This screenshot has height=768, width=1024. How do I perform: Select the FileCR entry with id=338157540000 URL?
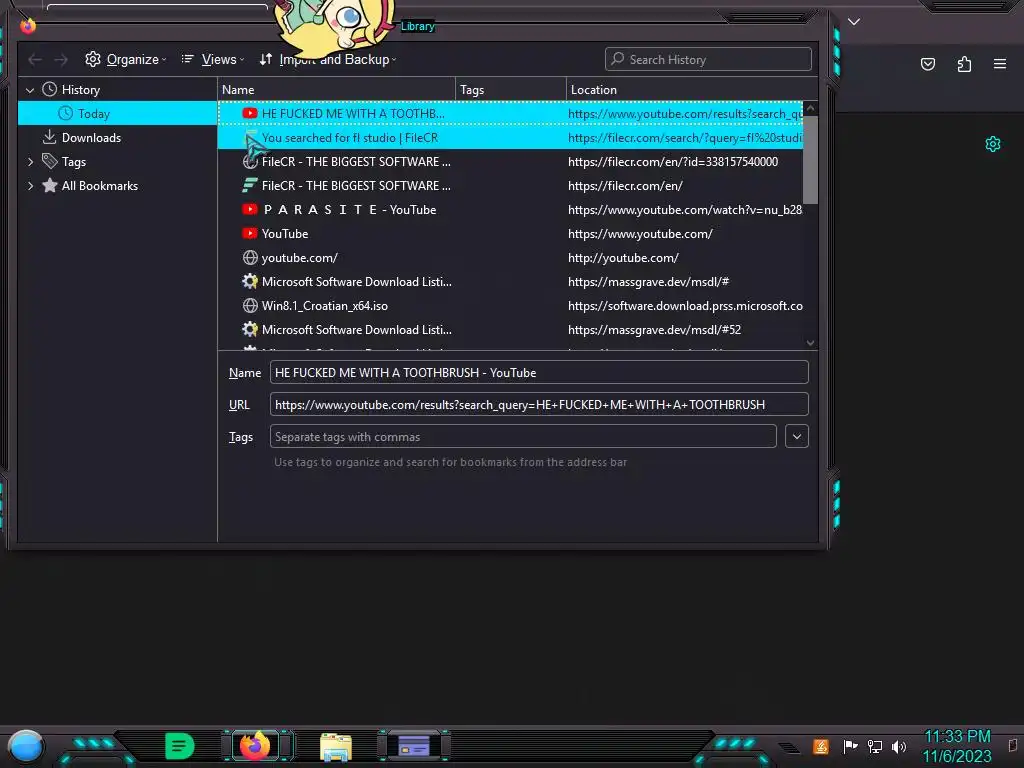[x=510, y=162]
